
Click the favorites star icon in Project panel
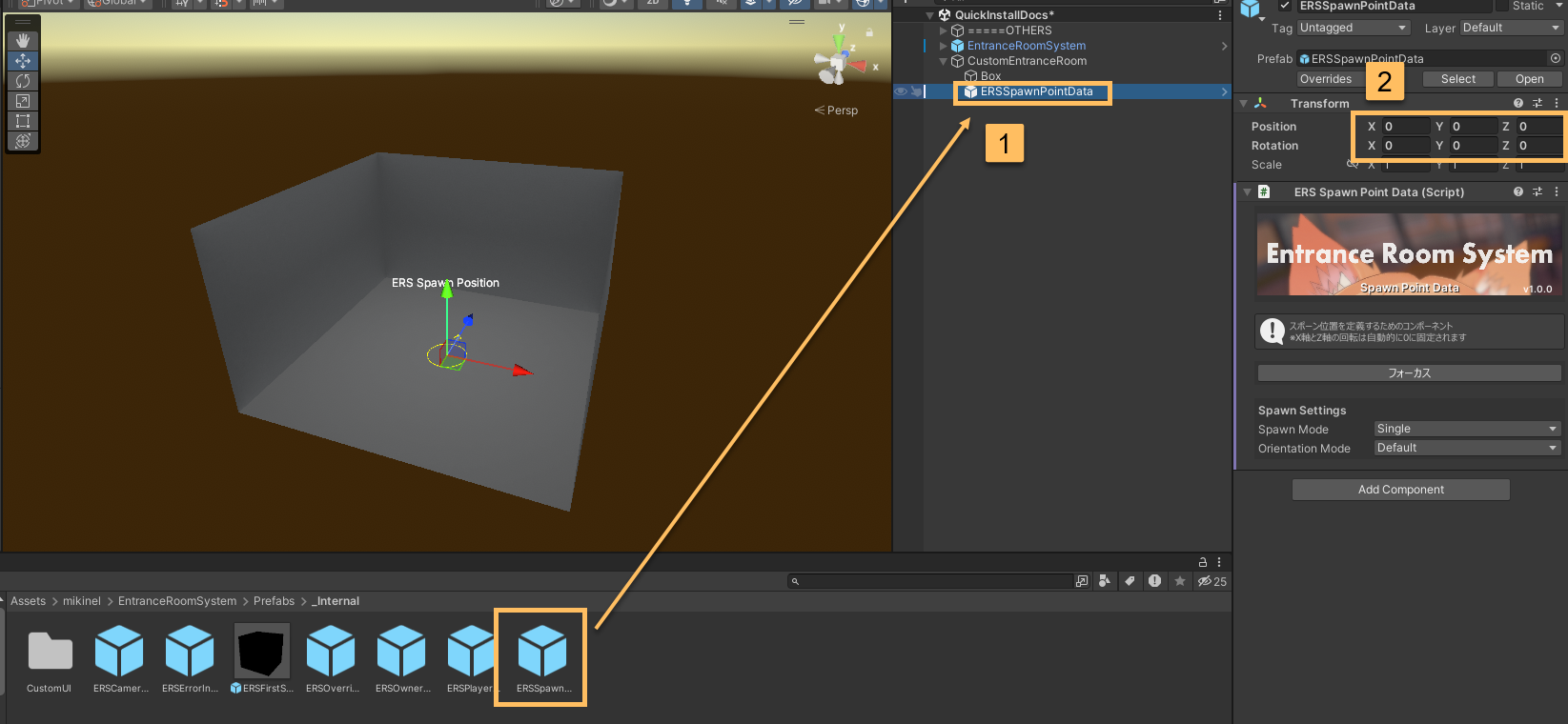pos(1180,581)
